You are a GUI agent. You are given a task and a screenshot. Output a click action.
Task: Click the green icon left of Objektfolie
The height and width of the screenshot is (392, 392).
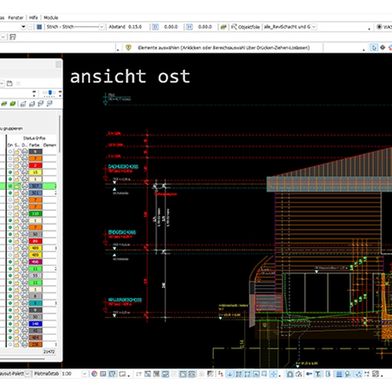(223, 27)
